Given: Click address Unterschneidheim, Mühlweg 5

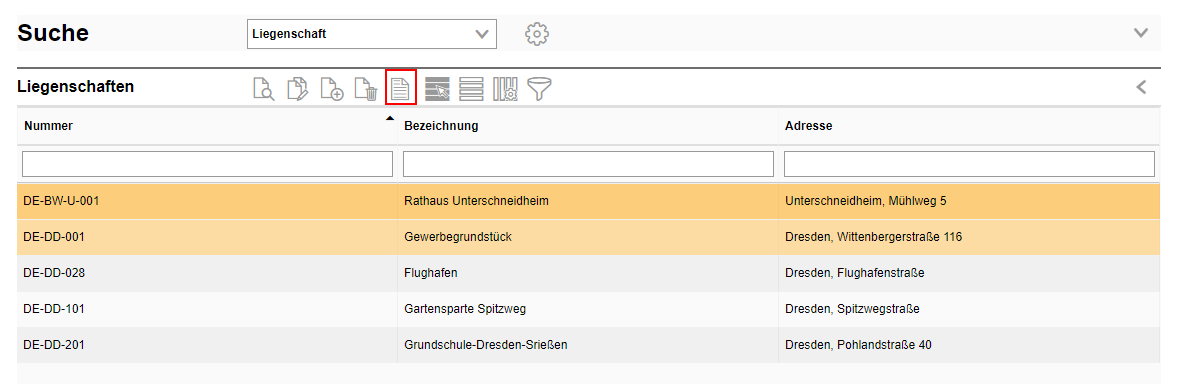Looking at the screenshot, I should (866, 201).
